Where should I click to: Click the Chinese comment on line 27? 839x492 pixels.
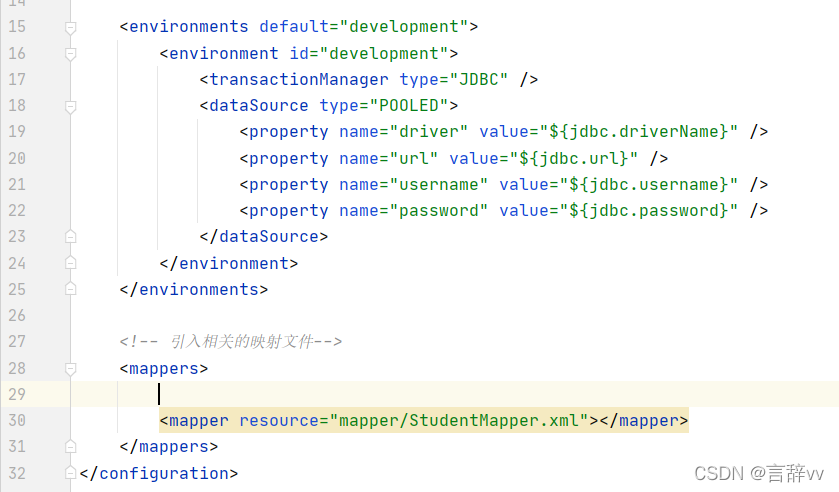(x=231, y=342)
